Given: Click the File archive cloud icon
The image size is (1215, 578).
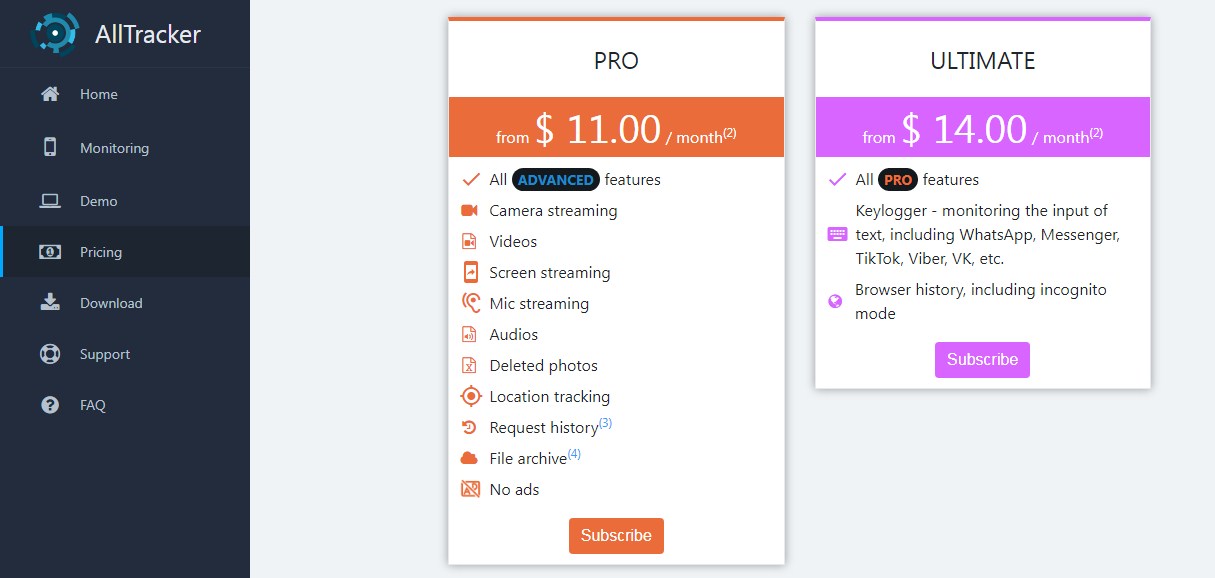Looking at the screenshot, I should [470, 459].
